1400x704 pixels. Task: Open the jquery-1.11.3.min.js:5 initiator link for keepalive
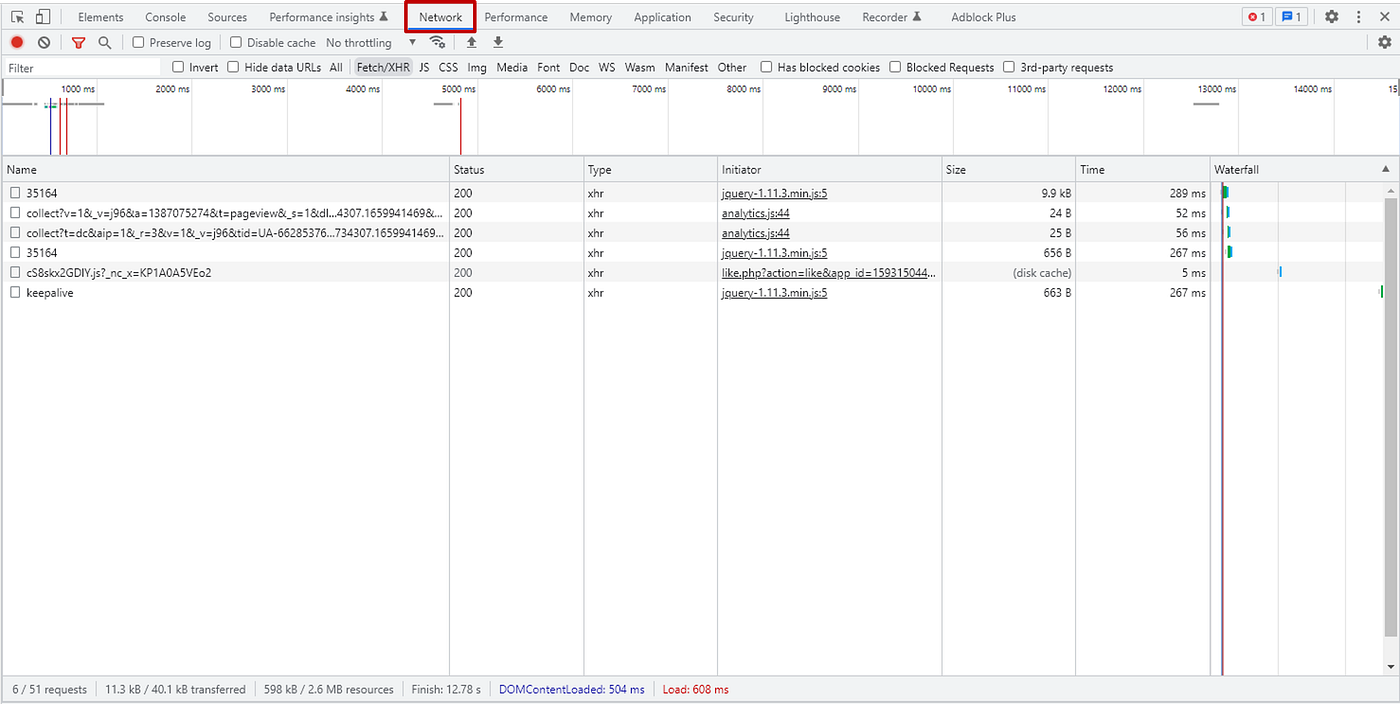click(x=774, y=293)
